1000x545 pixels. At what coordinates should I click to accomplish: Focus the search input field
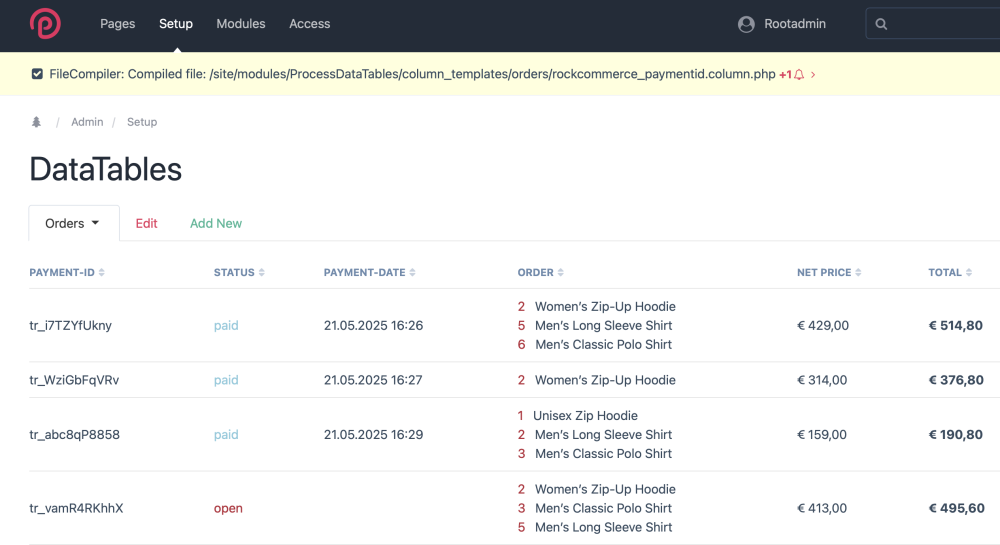click(x=940, y=24)
